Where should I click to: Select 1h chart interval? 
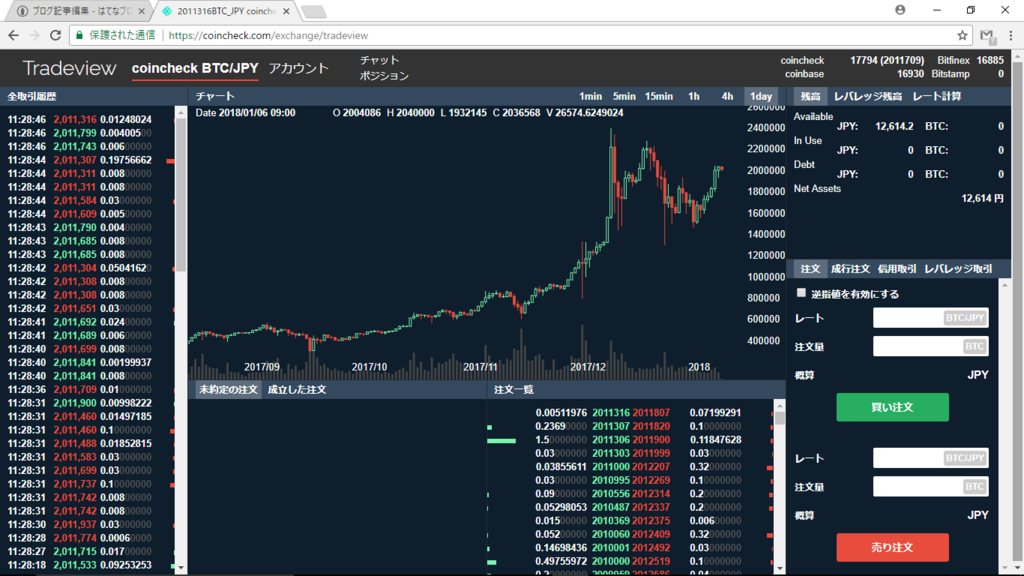pyautogui.click(x=694, y=96)
